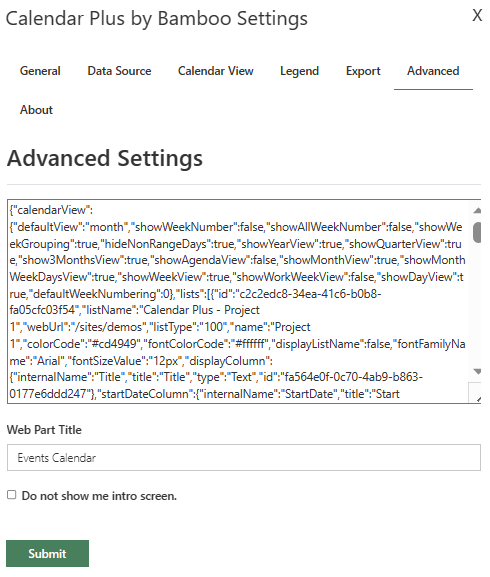Focus the Web Part Title field
The height and width of the screenshot is (577, 490).
pyautogui.click(x=244, y=457)
